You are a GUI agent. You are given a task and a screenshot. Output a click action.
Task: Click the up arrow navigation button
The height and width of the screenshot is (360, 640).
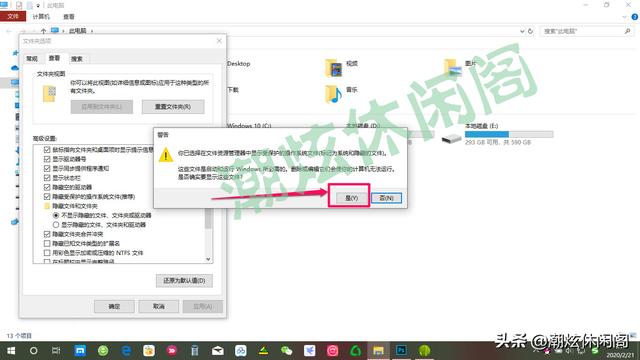(x=43, y=31)
